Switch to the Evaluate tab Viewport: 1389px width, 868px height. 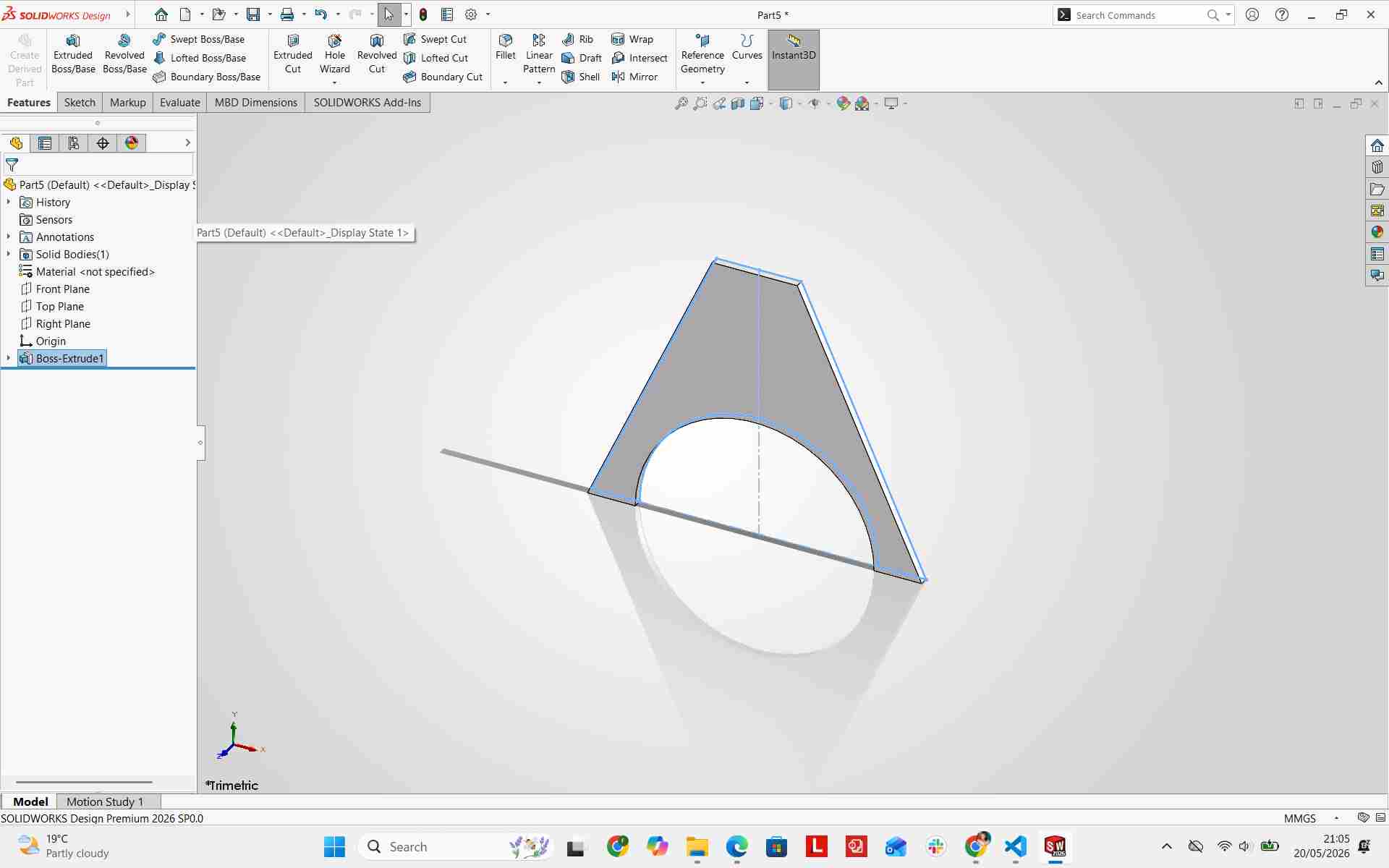(x=180, y=103)
